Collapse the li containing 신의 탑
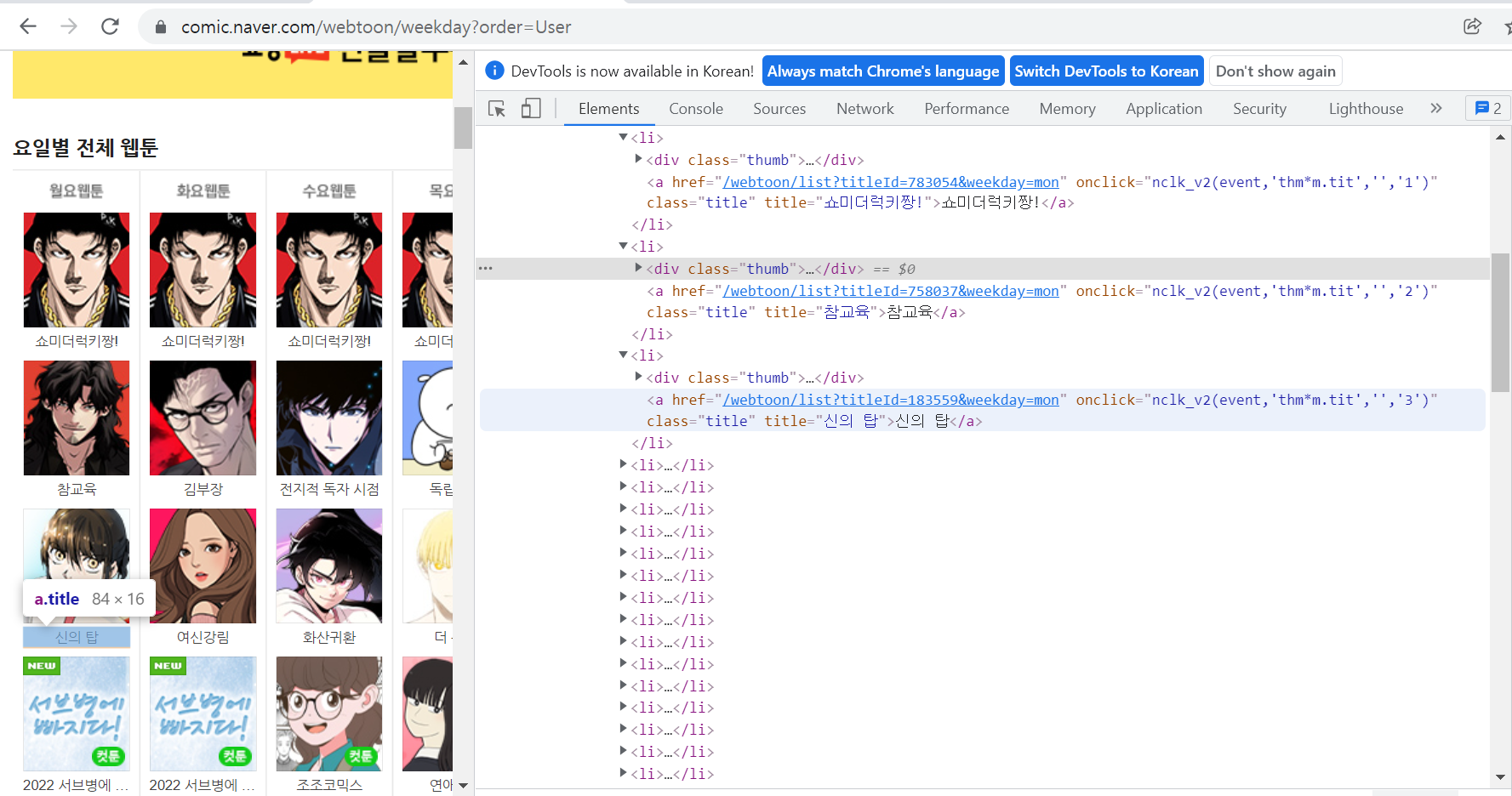This screenshot has height=796, width=1512. (623, 355)
